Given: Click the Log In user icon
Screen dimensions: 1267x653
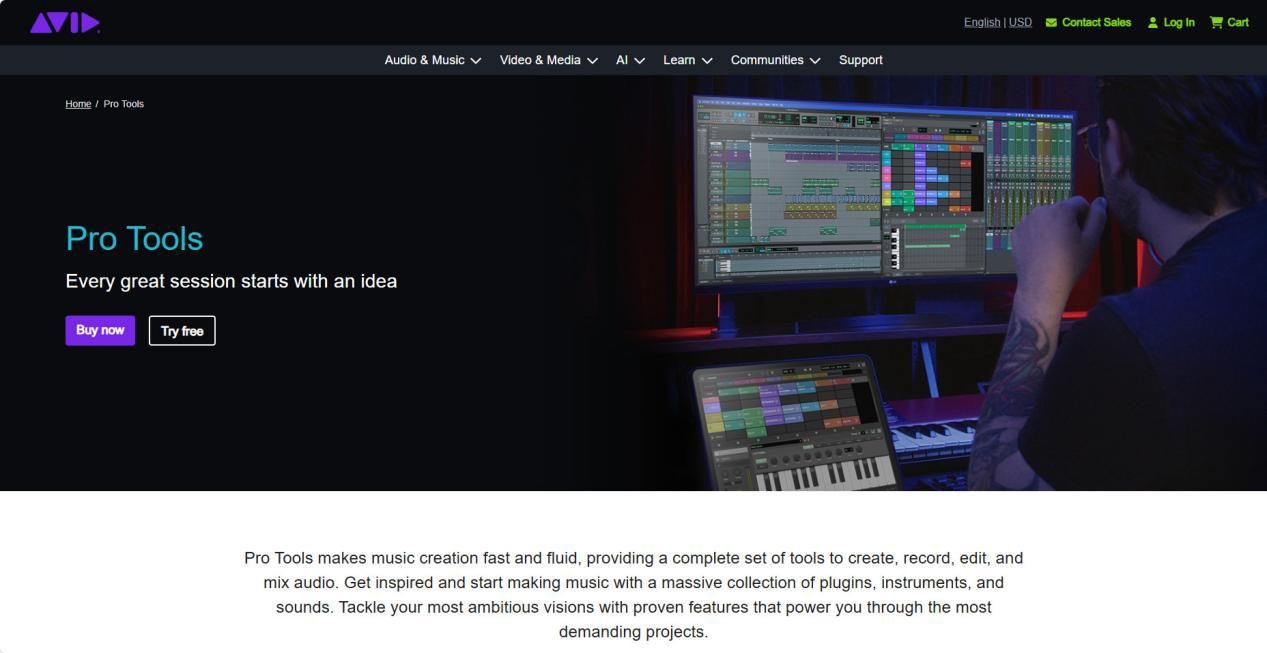Looking at the screenshot, I should pyautogui.click(x=1153, y=22).
